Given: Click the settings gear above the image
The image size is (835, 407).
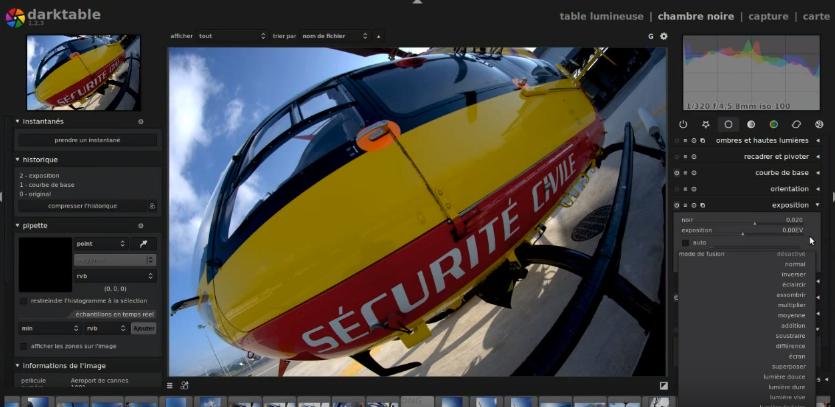Looking at the screenshot, I should point(664,36).
